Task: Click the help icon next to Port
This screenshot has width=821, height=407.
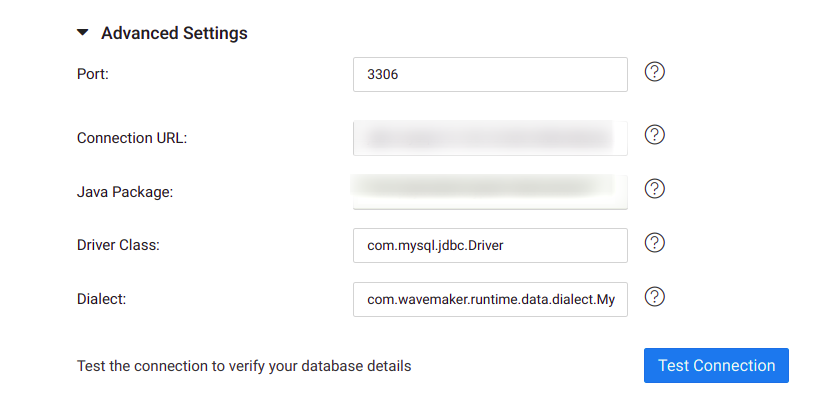Action: [x=655, y=72]
